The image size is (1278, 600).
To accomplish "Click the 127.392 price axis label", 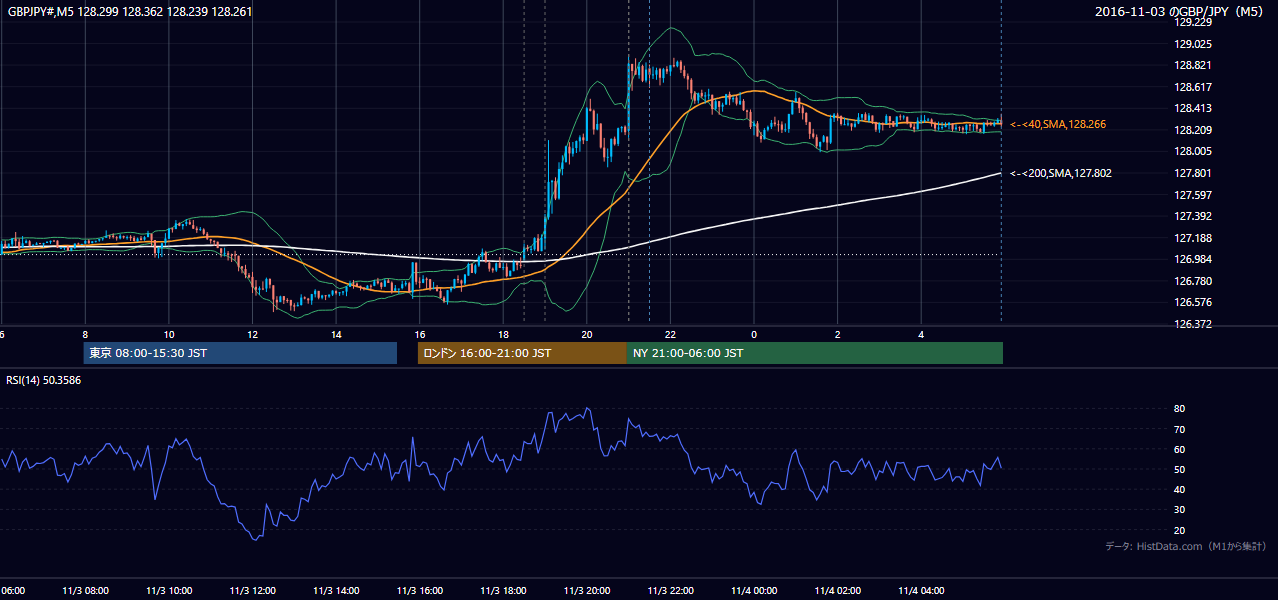I will (1192, 216).
